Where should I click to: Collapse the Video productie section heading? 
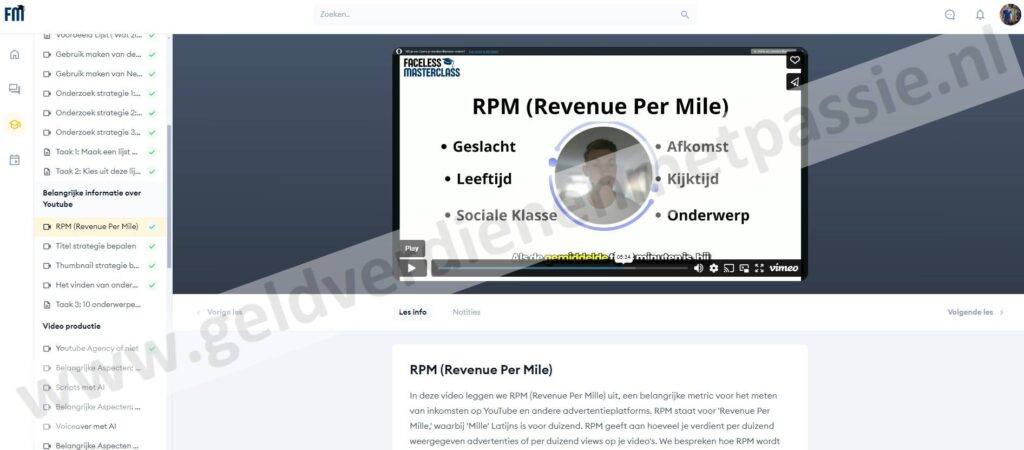(72, 326)
